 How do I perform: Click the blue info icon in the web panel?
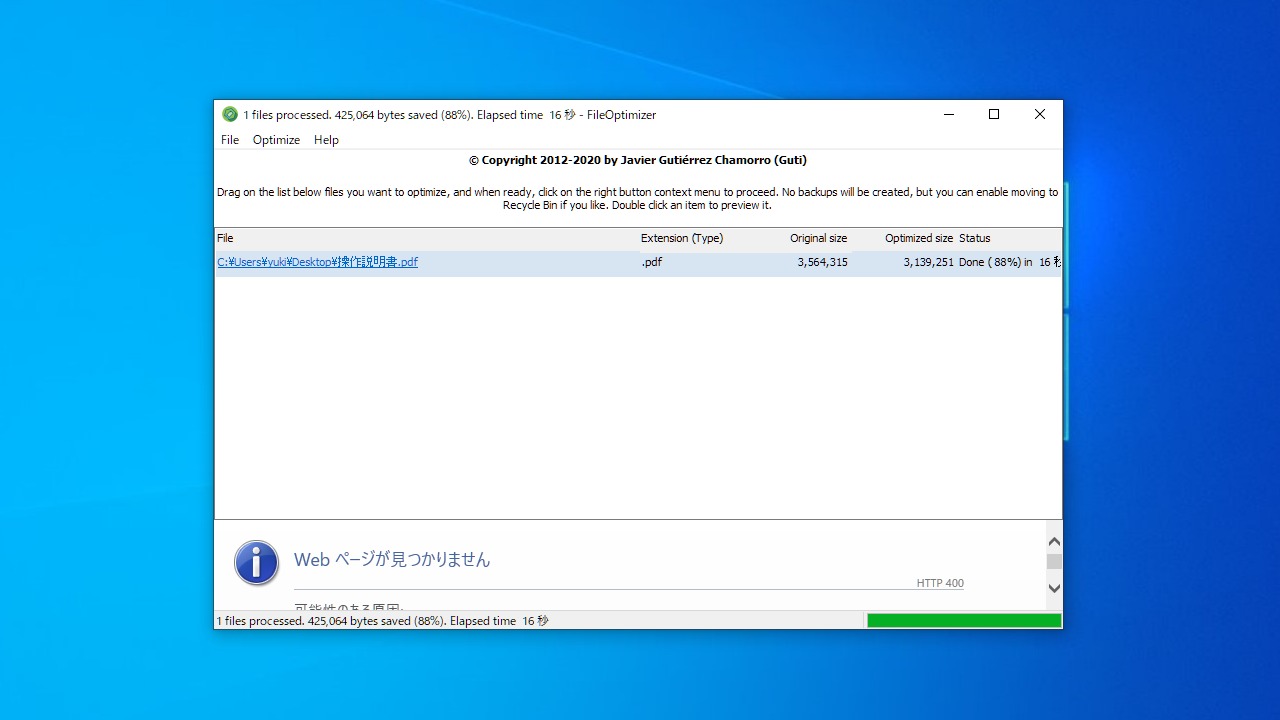(257, 563)
